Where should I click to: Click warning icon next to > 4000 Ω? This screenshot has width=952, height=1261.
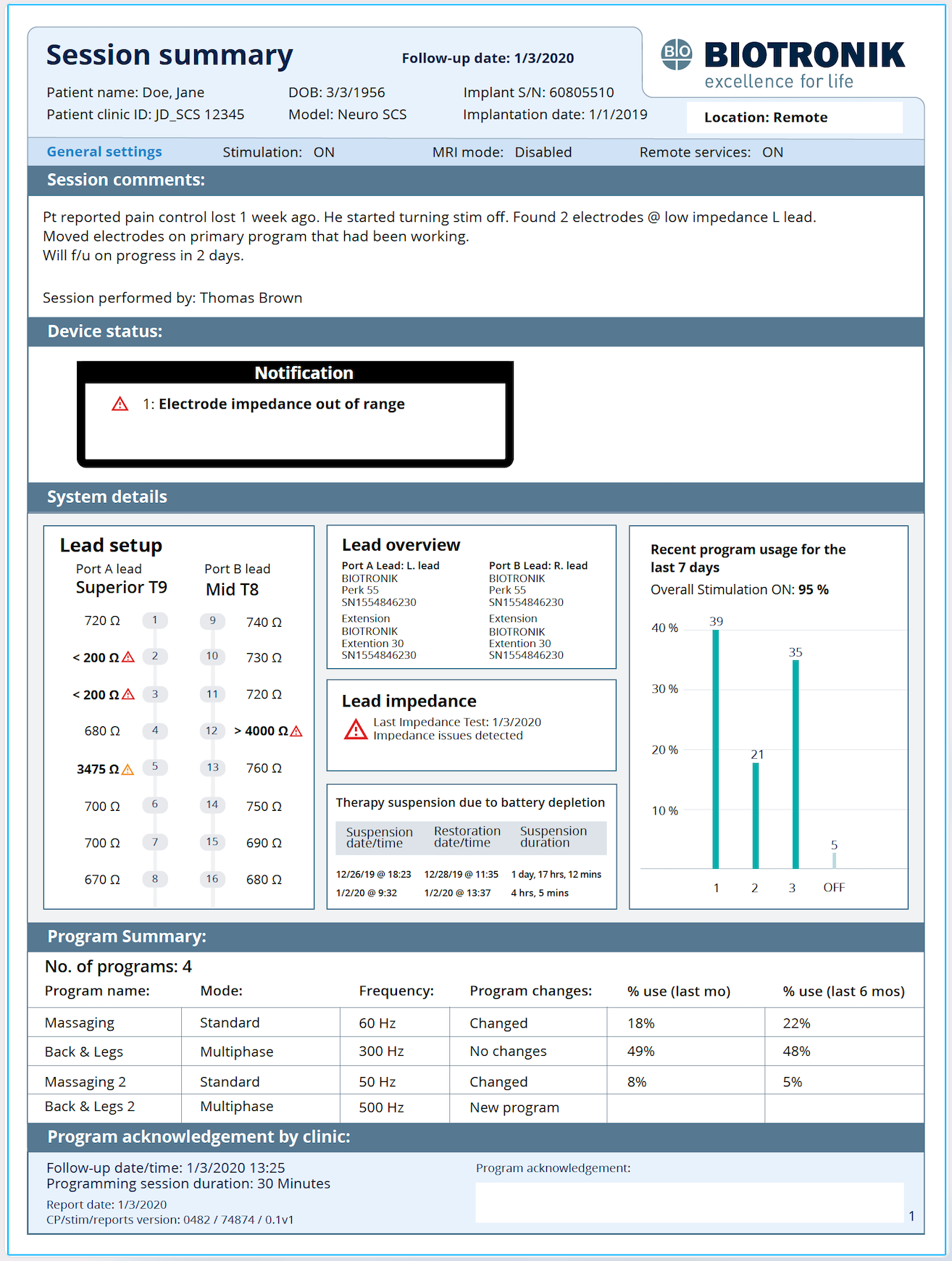(x=296, y=731)
